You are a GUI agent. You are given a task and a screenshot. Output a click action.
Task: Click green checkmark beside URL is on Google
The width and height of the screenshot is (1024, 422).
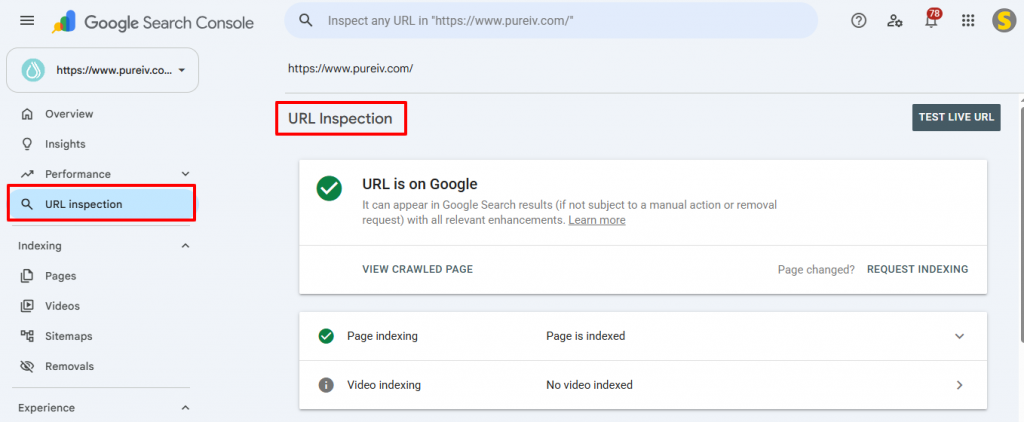pyautogui.click(x=329, y=188)
